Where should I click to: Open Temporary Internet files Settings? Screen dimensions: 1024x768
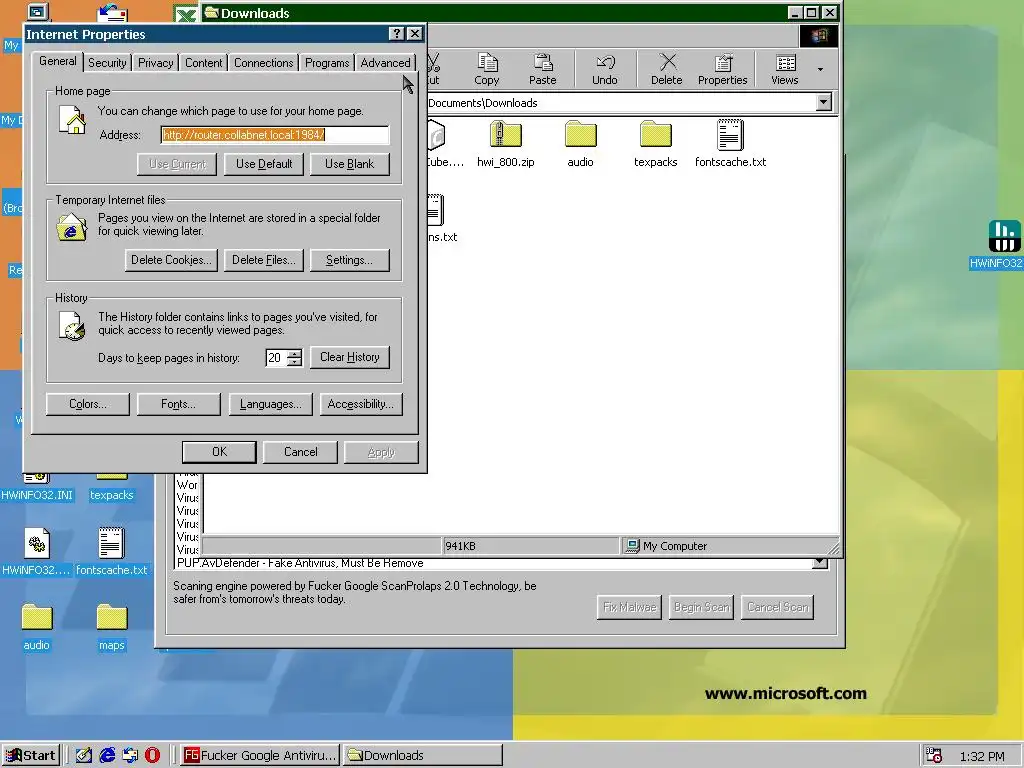coord(349,260)
